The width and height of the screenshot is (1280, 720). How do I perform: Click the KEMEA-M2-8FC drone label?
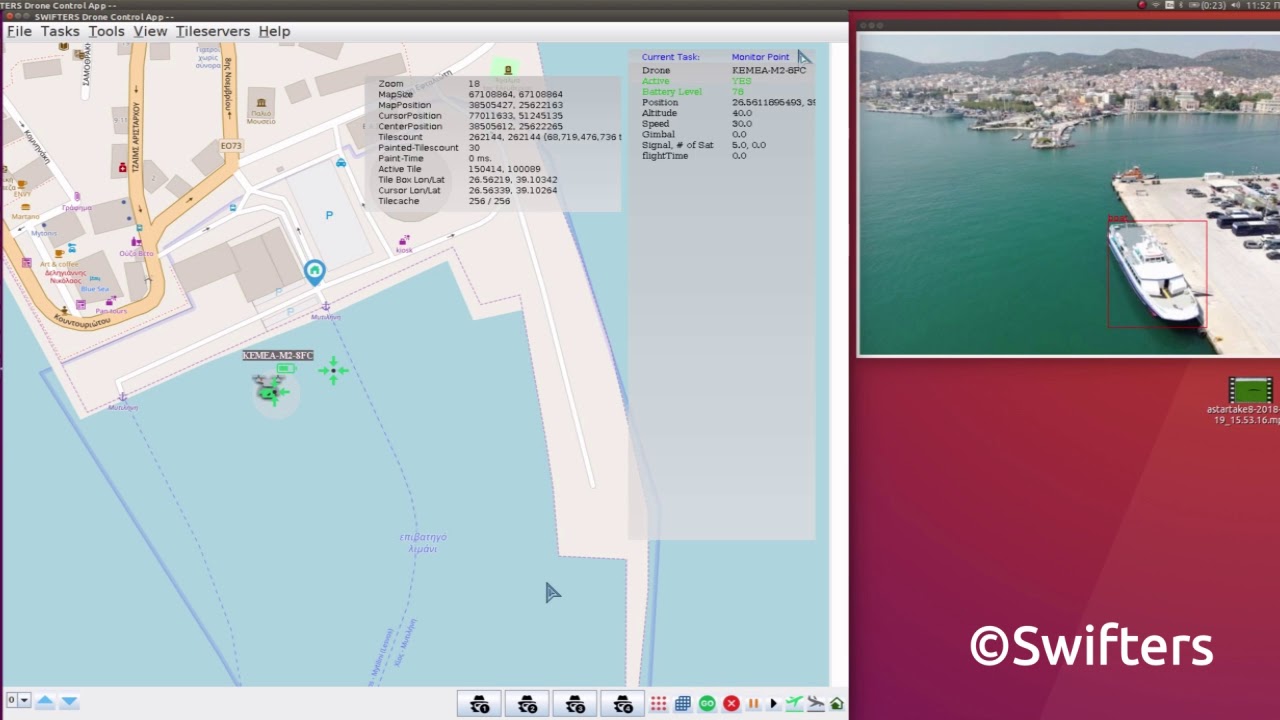pyautogui.click(x=278, y=355)
